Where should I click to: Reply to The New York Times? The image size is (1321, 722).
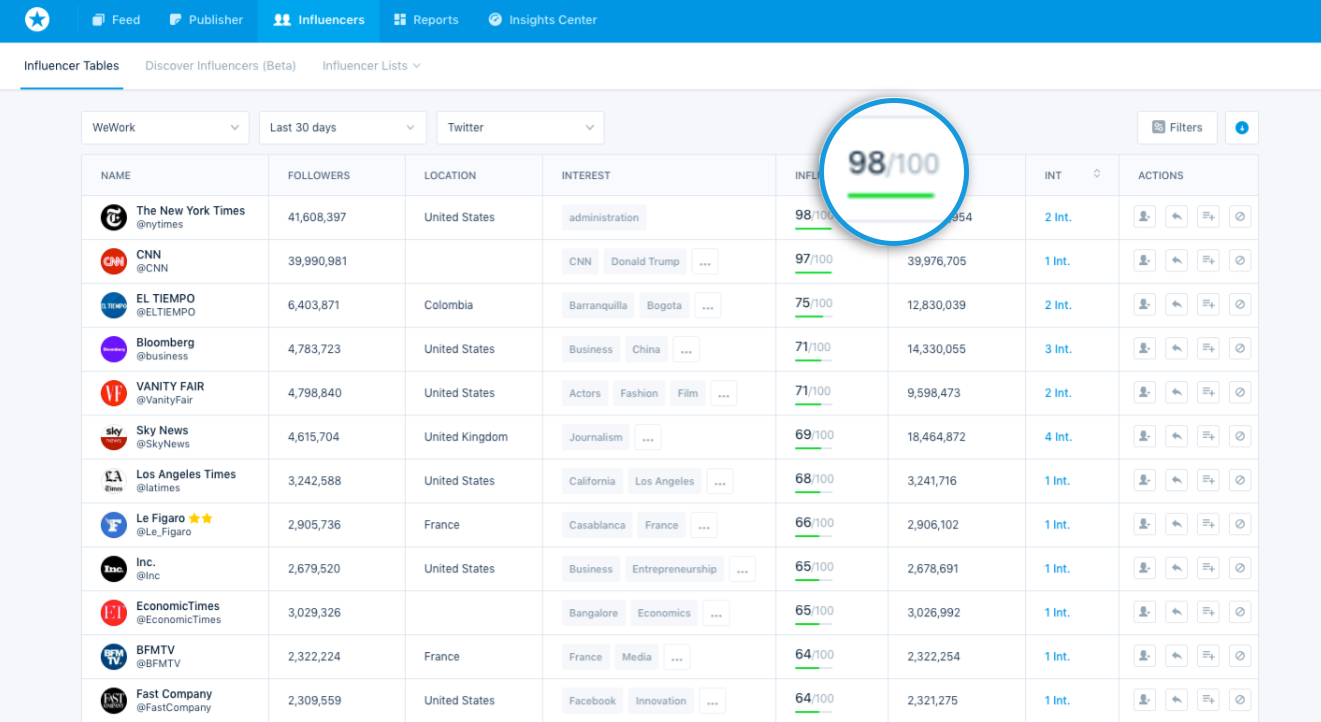[x=1177, y=217]
